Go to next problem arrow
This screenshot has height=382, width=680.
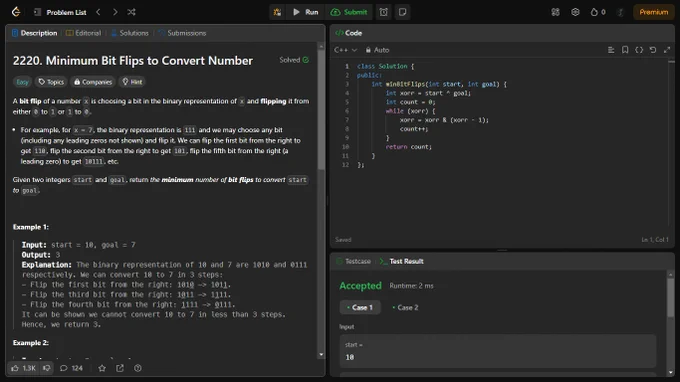115,12
